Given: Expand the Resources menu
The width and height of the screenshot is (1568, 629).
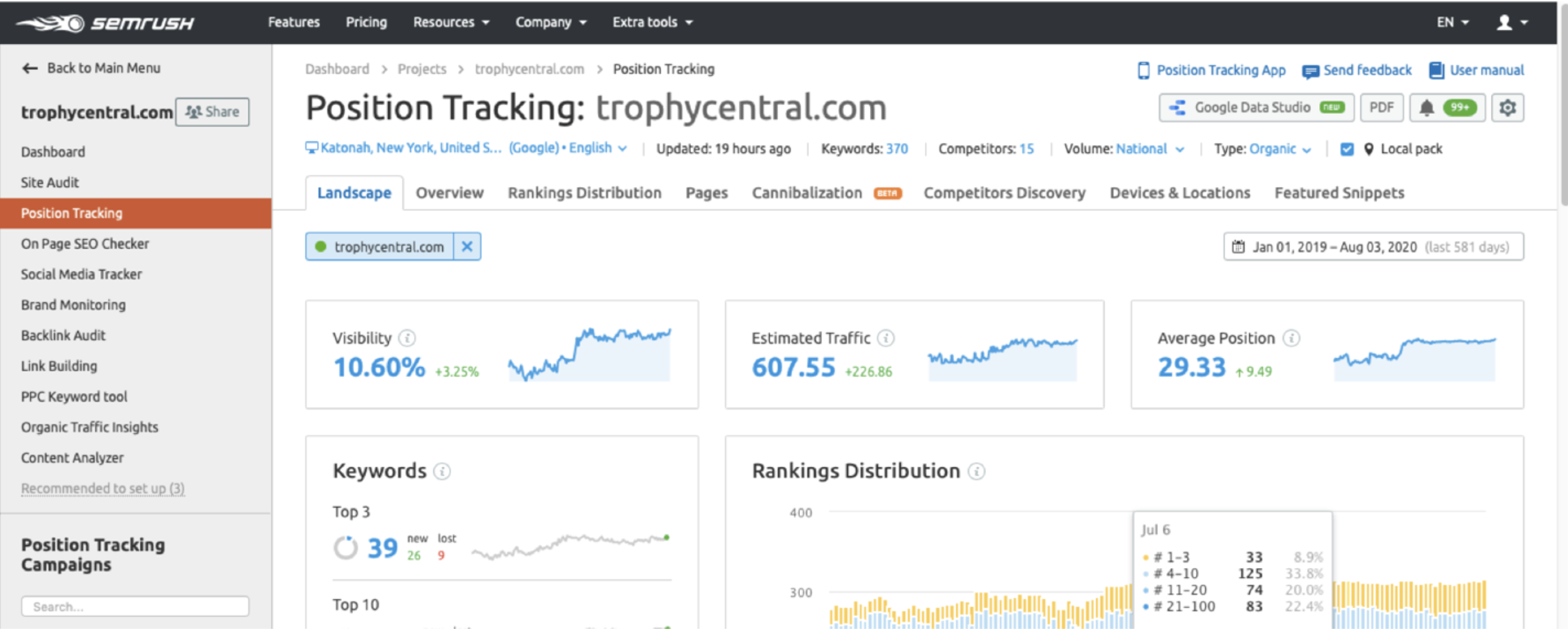Looking at the screenshot, I should (x=450, y=23).
